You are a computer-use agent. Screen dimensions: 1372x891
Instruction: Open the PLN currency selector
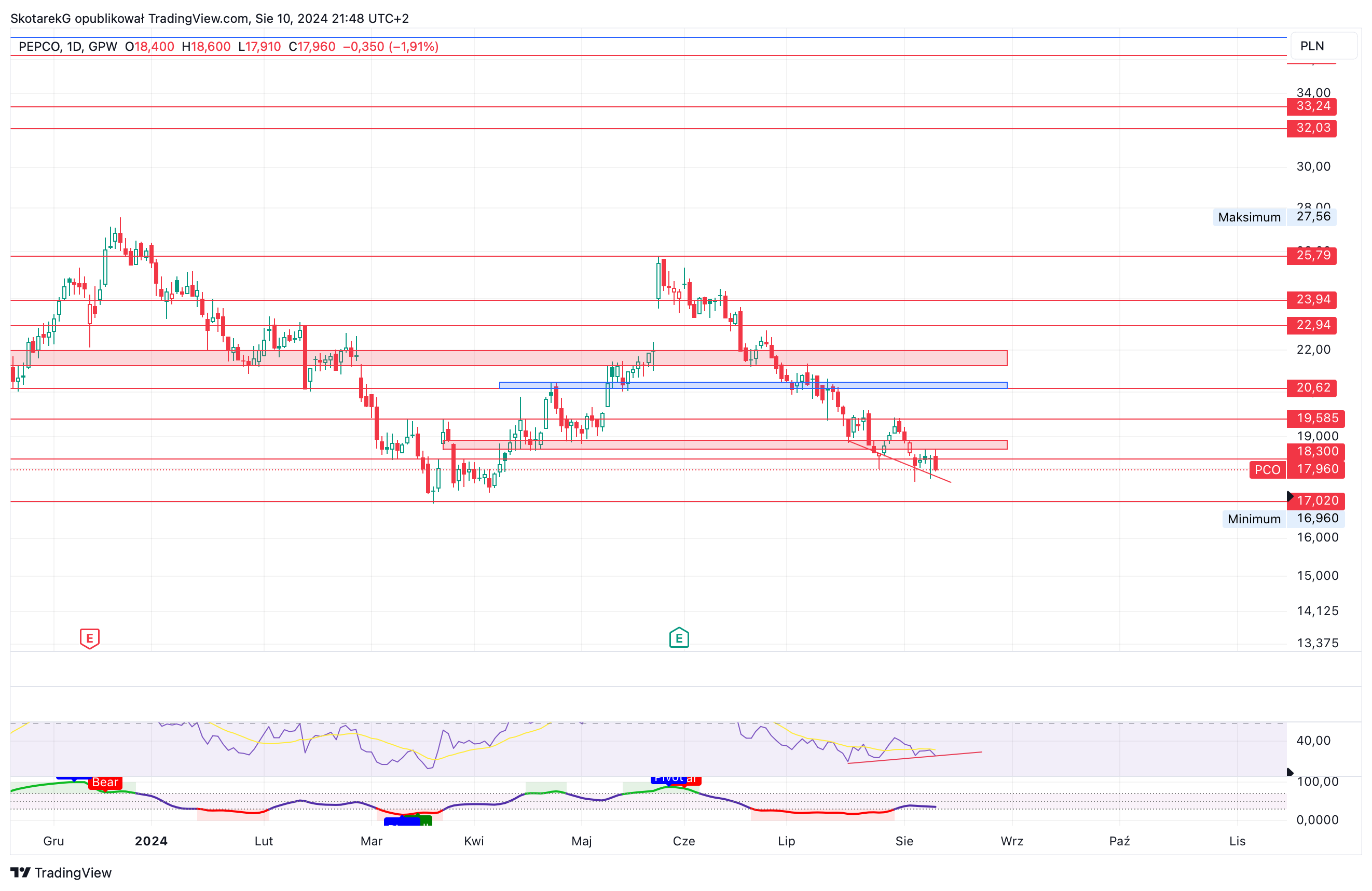point(1324,46)
